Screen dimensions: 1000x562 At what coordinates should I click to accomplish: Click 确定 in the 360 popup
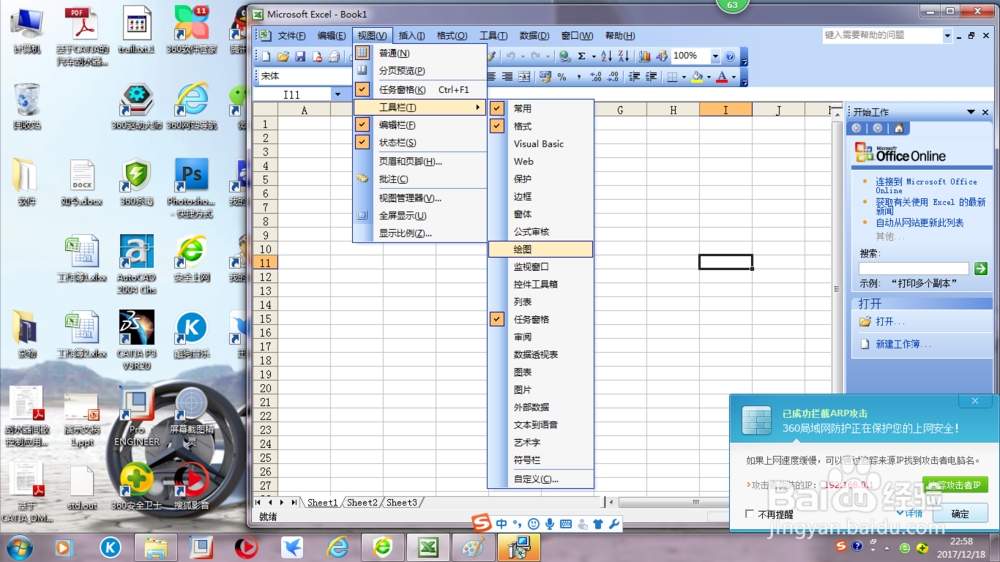[x=960, y=514]
